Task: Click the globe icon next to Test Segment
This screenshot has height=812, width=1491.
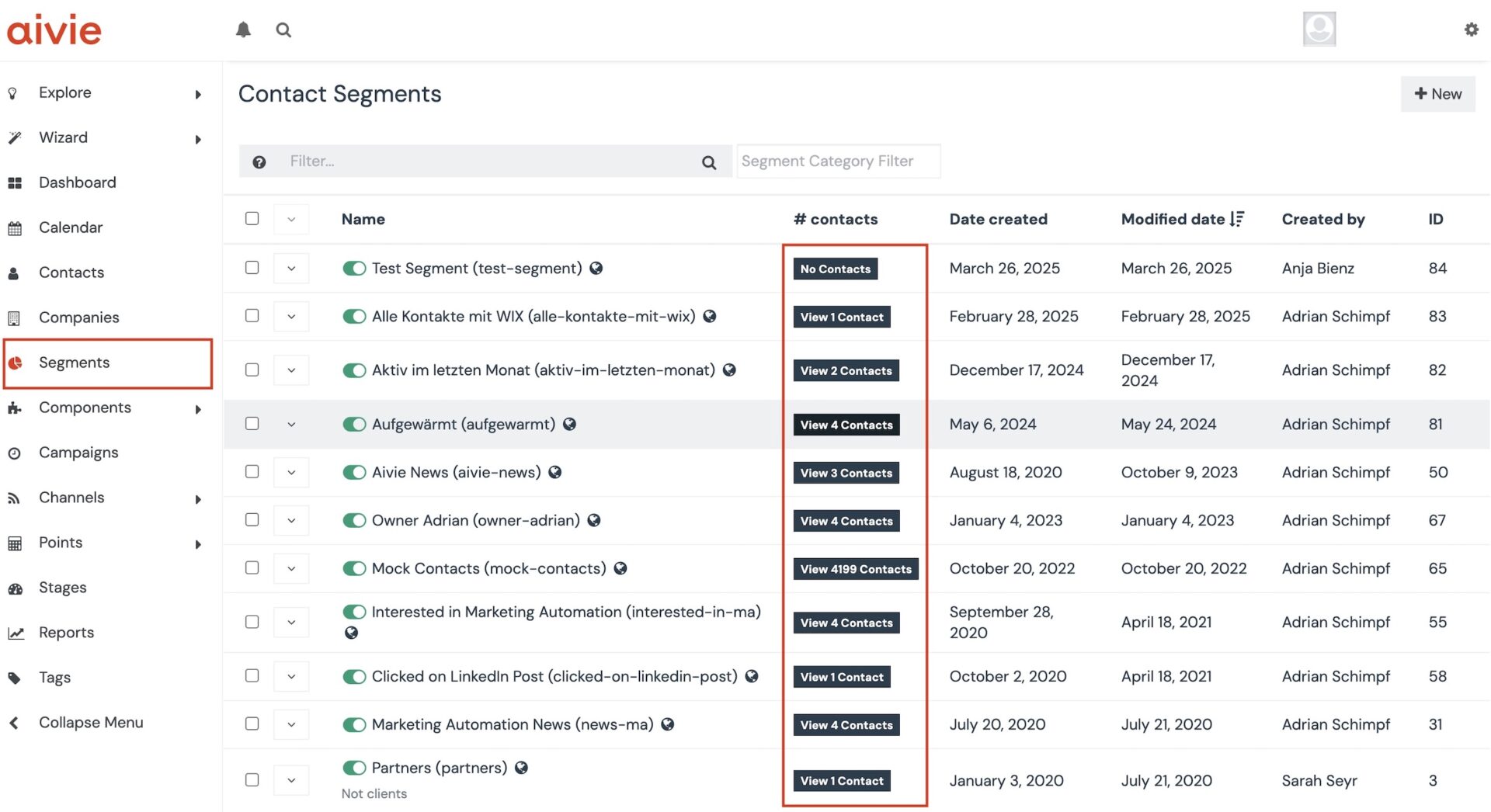Action: click(x=596, y=268)
